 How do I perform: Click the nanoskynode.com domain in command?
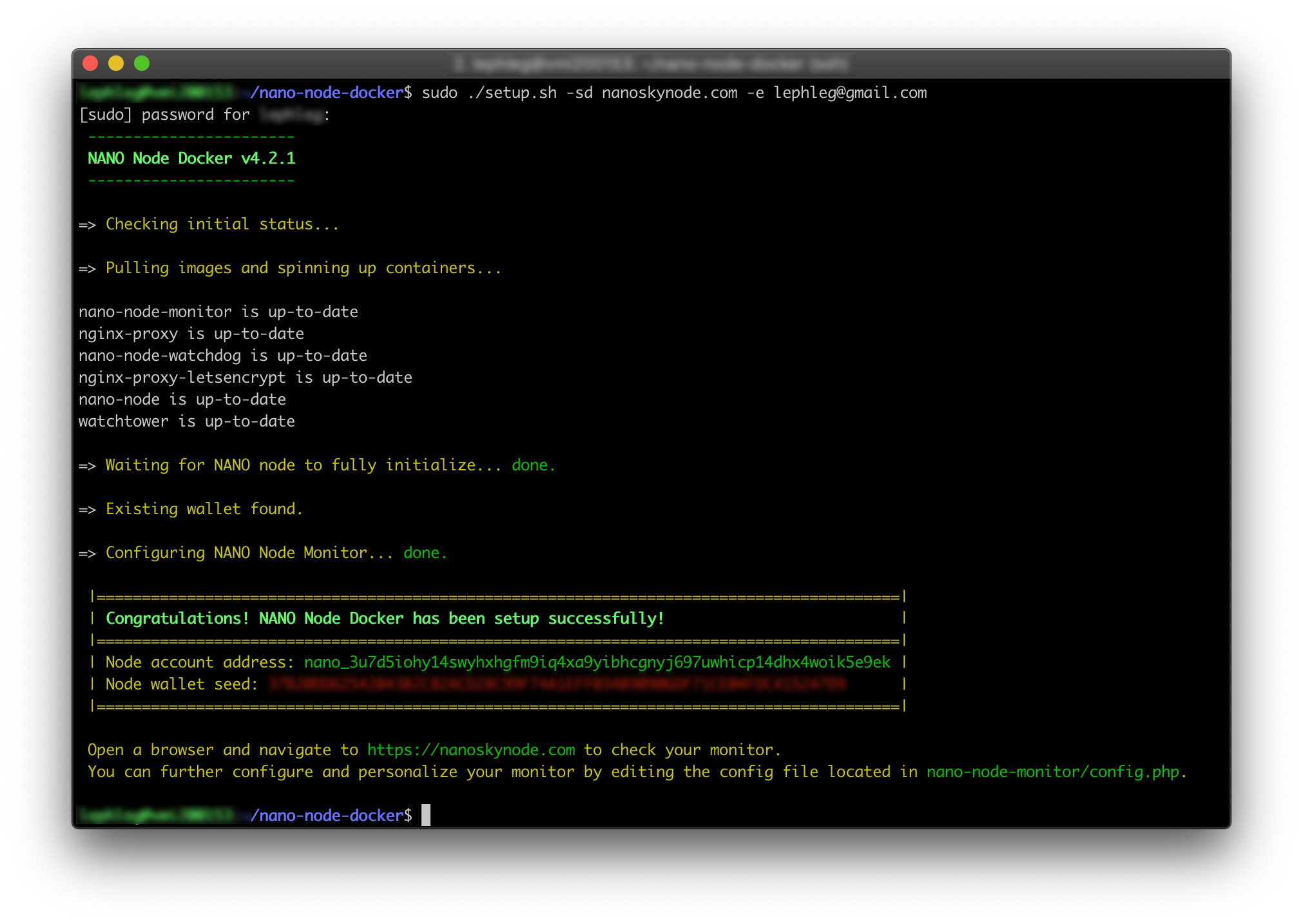(670, 93)
